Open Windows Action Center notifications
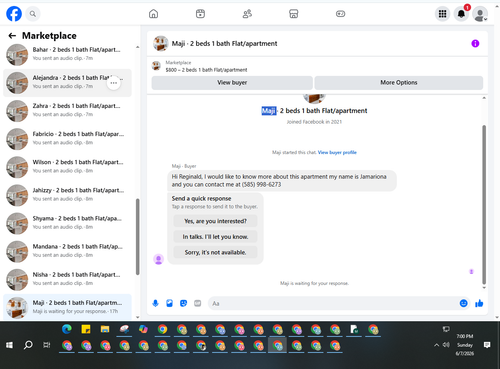 pos(487,345)
